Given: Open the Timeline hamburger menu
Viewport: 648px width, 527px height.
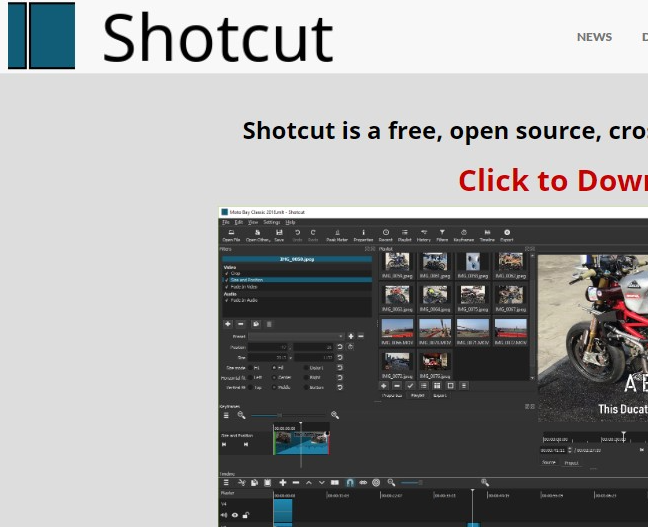Looking at the screenshot, I should [x=226, y=482].
